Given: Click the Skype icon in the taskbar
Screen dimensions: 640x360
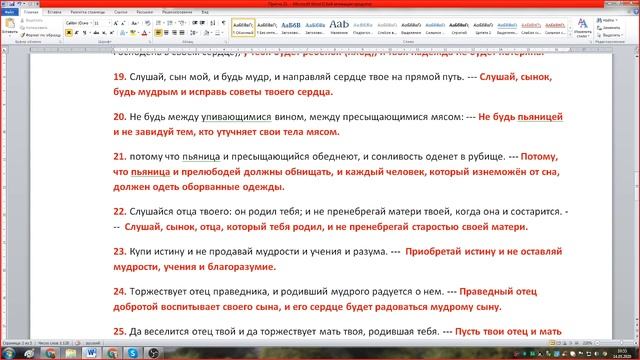Looking at the screenshot, I should point(133,353).
